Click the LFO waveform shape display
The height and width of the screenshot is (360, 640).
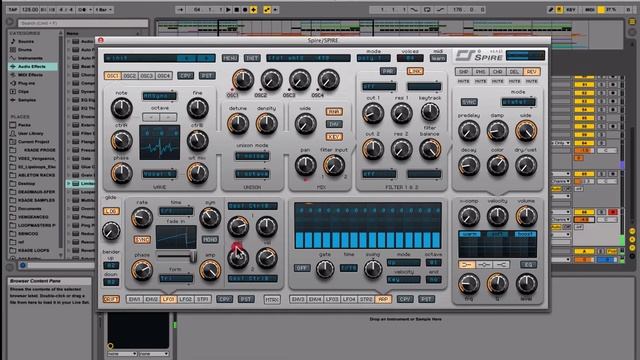coord(176,237)
